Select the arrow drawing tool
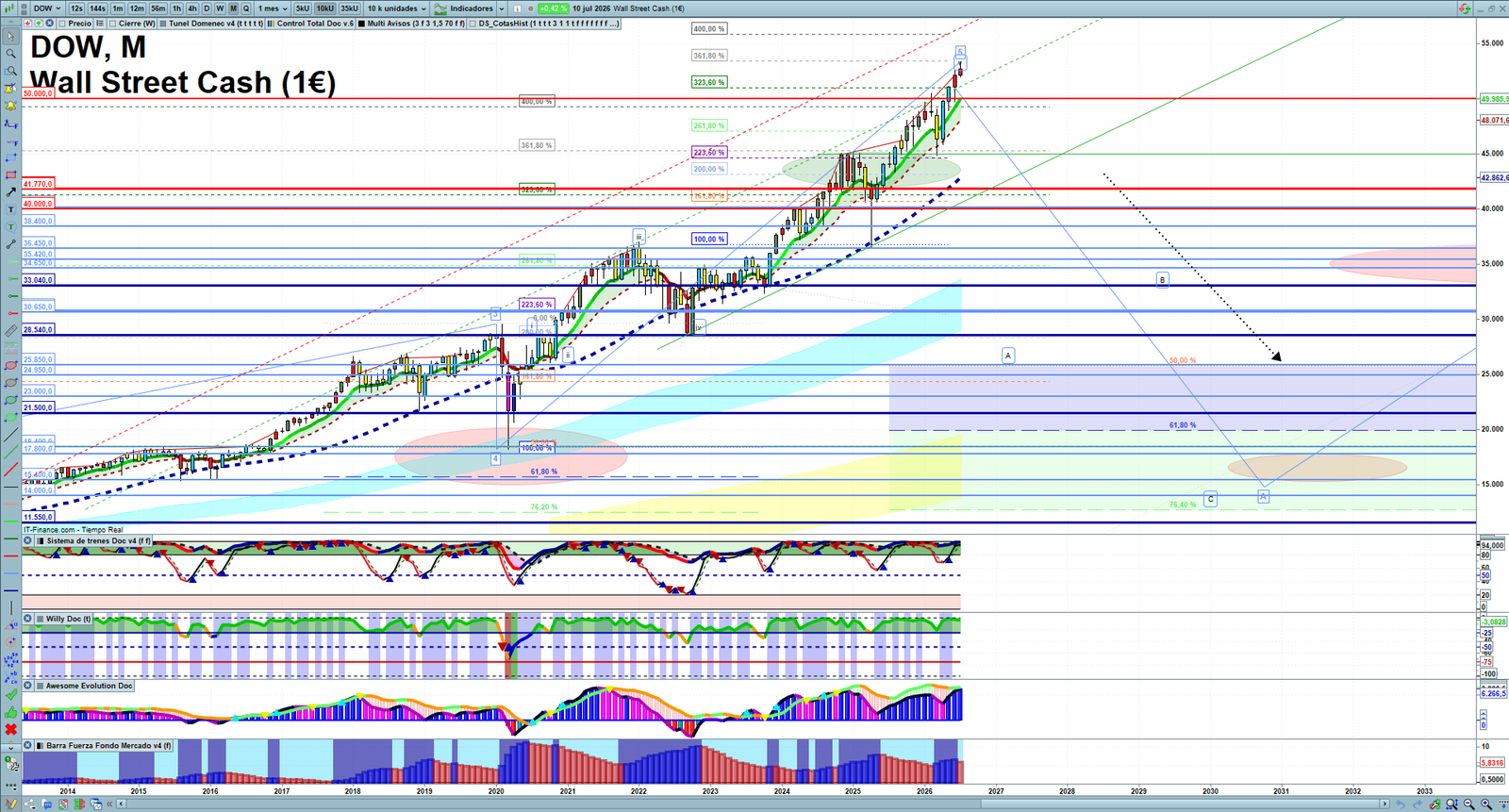The width and height of the screenshot is (1509, 812). 11,191
